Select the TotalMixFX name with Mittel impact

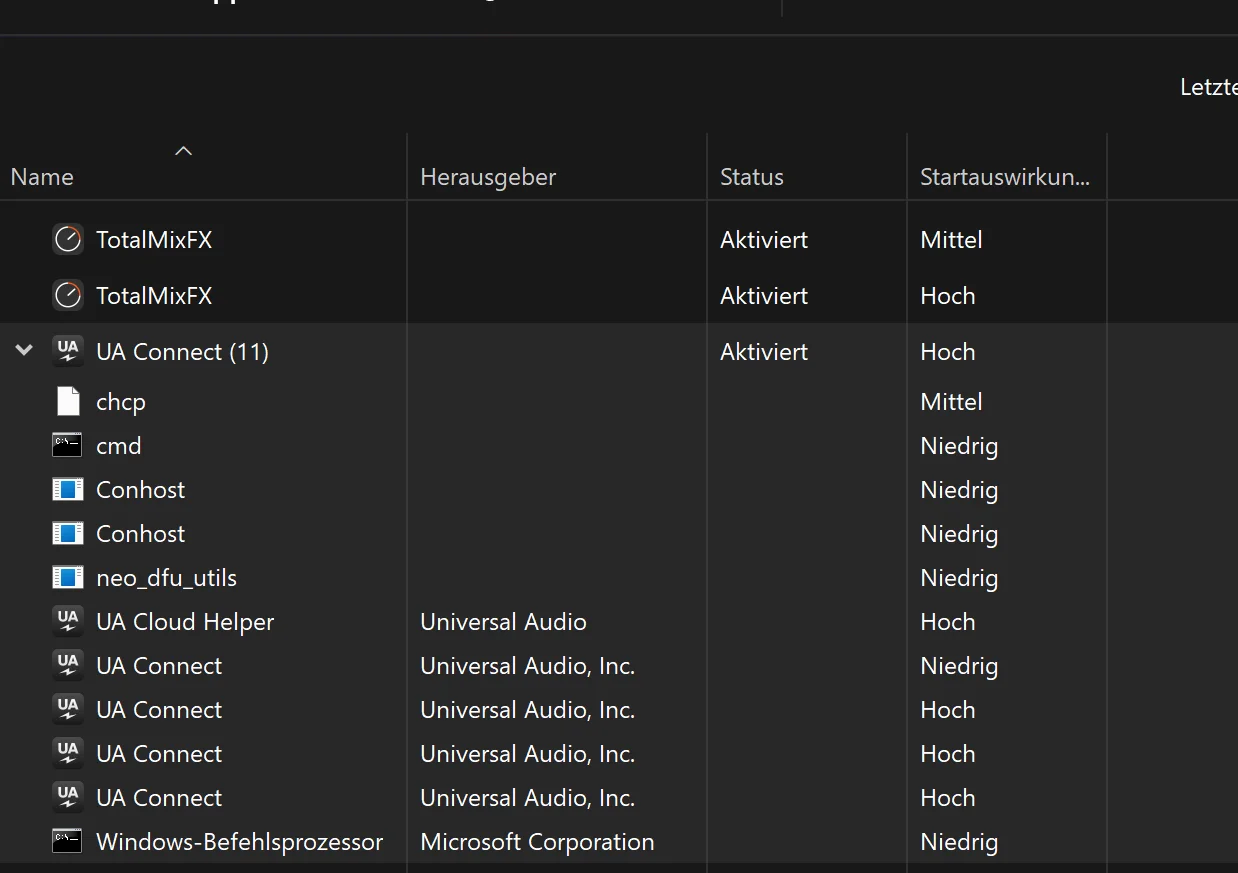click(x=154, y=240)
